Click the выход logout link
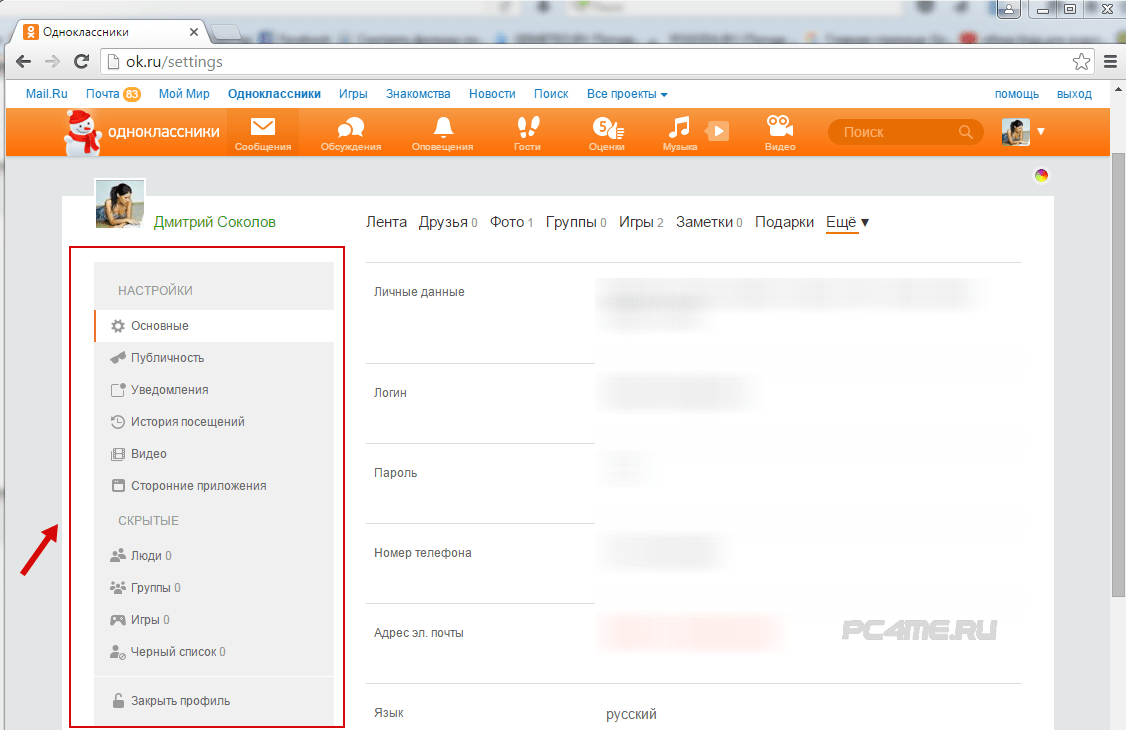Image resolution: width=1126 pixels, height=730 pixels. [1074, 94]
